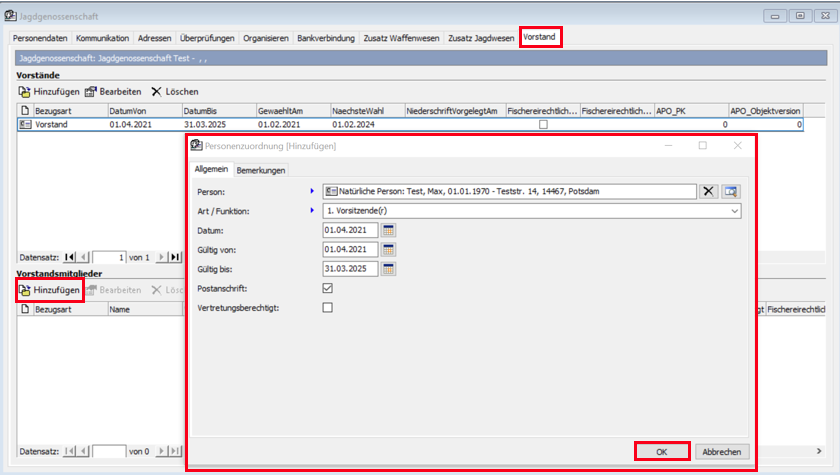Click Bearbeiten in the Vorstände toolbar

tap(112, 91)
